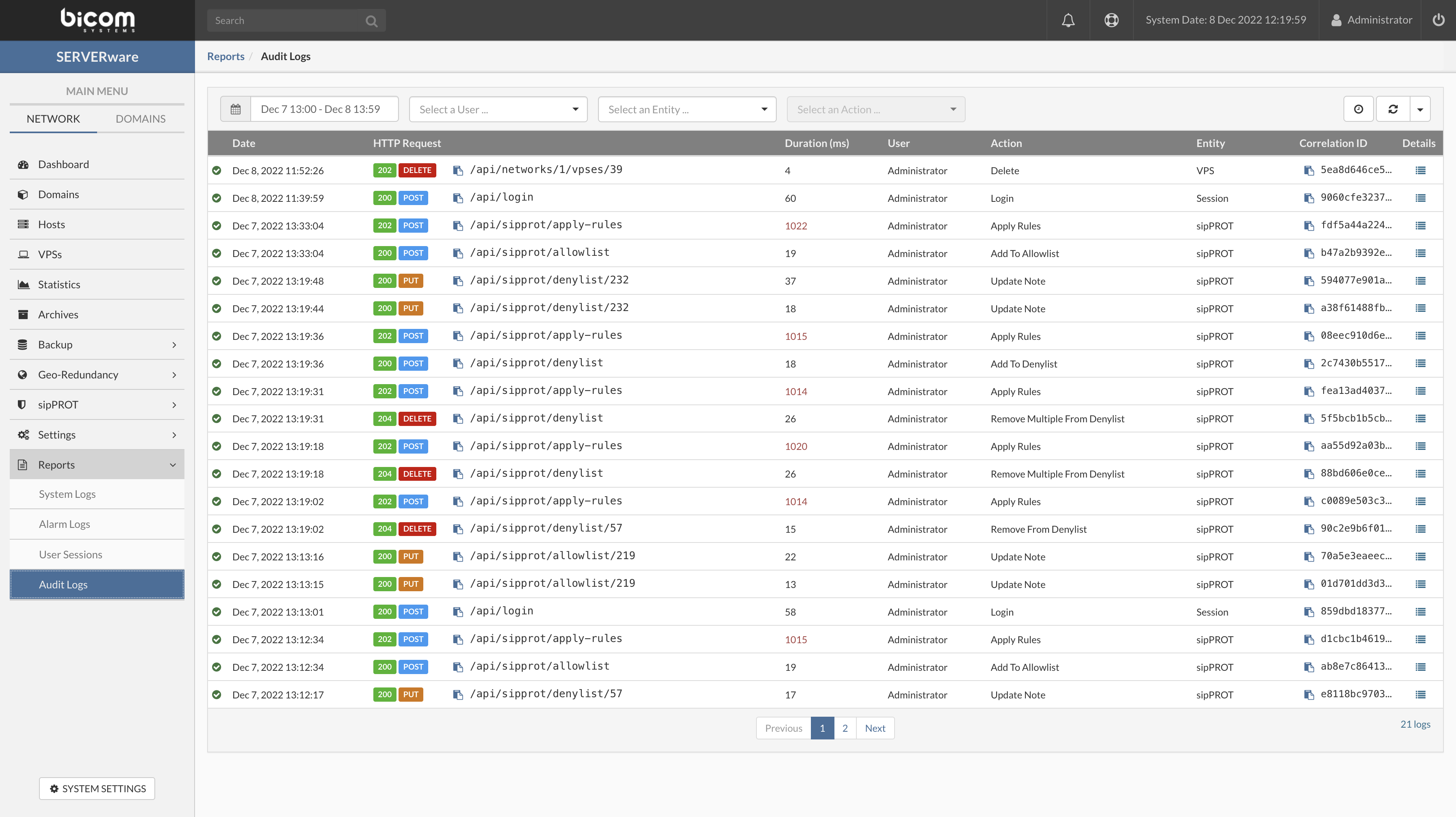Open the Dashboard from the sidebar
Image resolution: width=1456 pixels, height=817 pixels.
pyautogui.click(x=63, y=164)
